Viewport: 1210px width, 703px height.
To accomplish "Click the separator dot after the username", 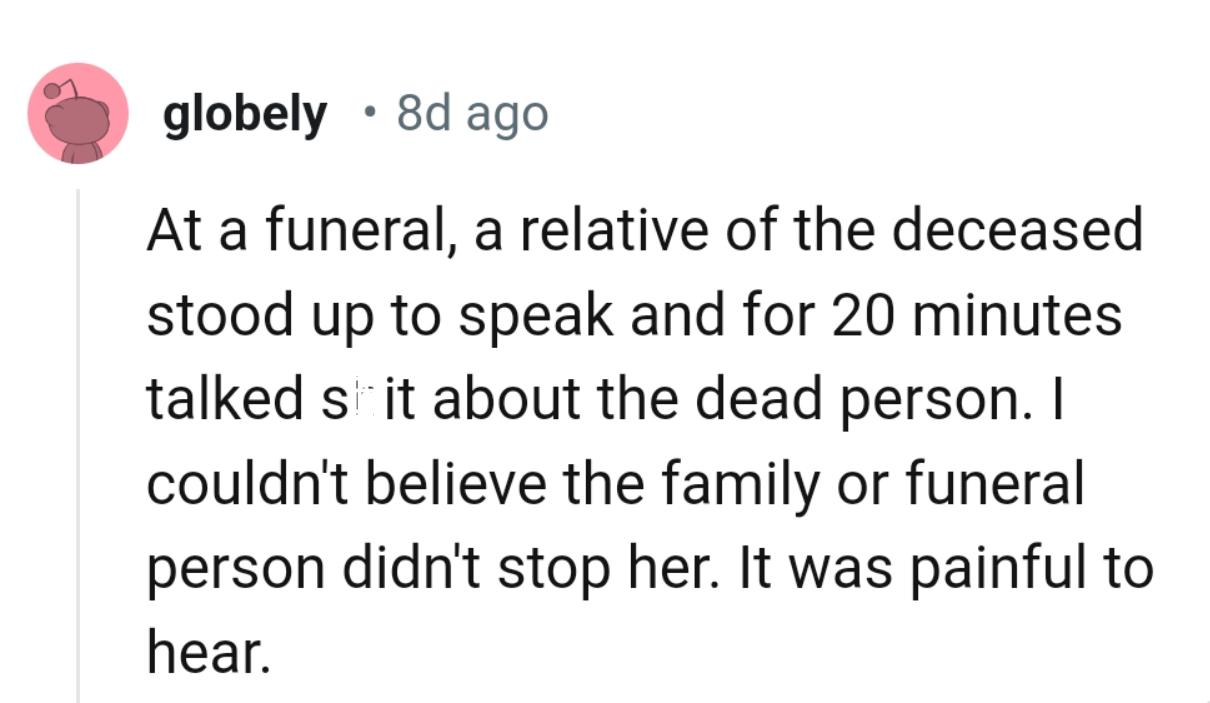I will coord(371,113).
